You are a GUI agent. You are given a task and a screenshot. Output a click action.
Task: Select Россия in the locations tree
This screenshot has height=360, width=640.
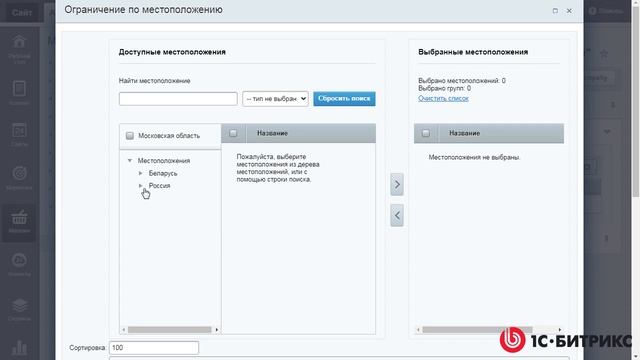tap(160, 186)
